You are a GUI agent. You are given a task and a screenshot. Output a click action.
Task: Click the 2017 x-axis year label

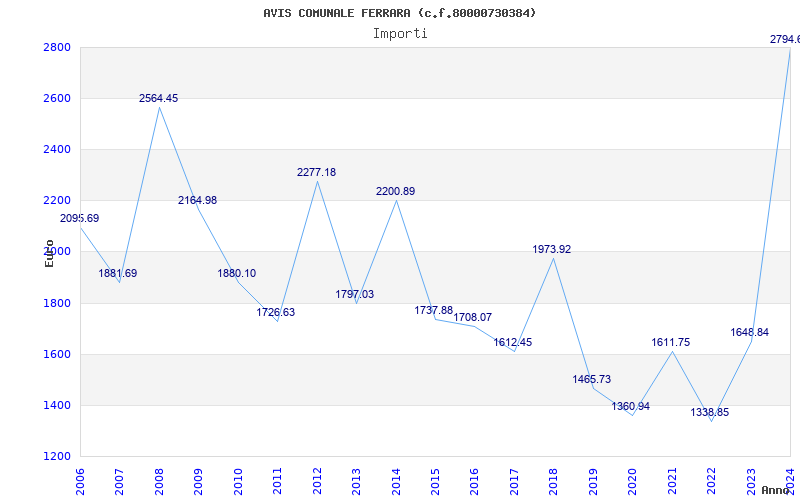point(514,482)
